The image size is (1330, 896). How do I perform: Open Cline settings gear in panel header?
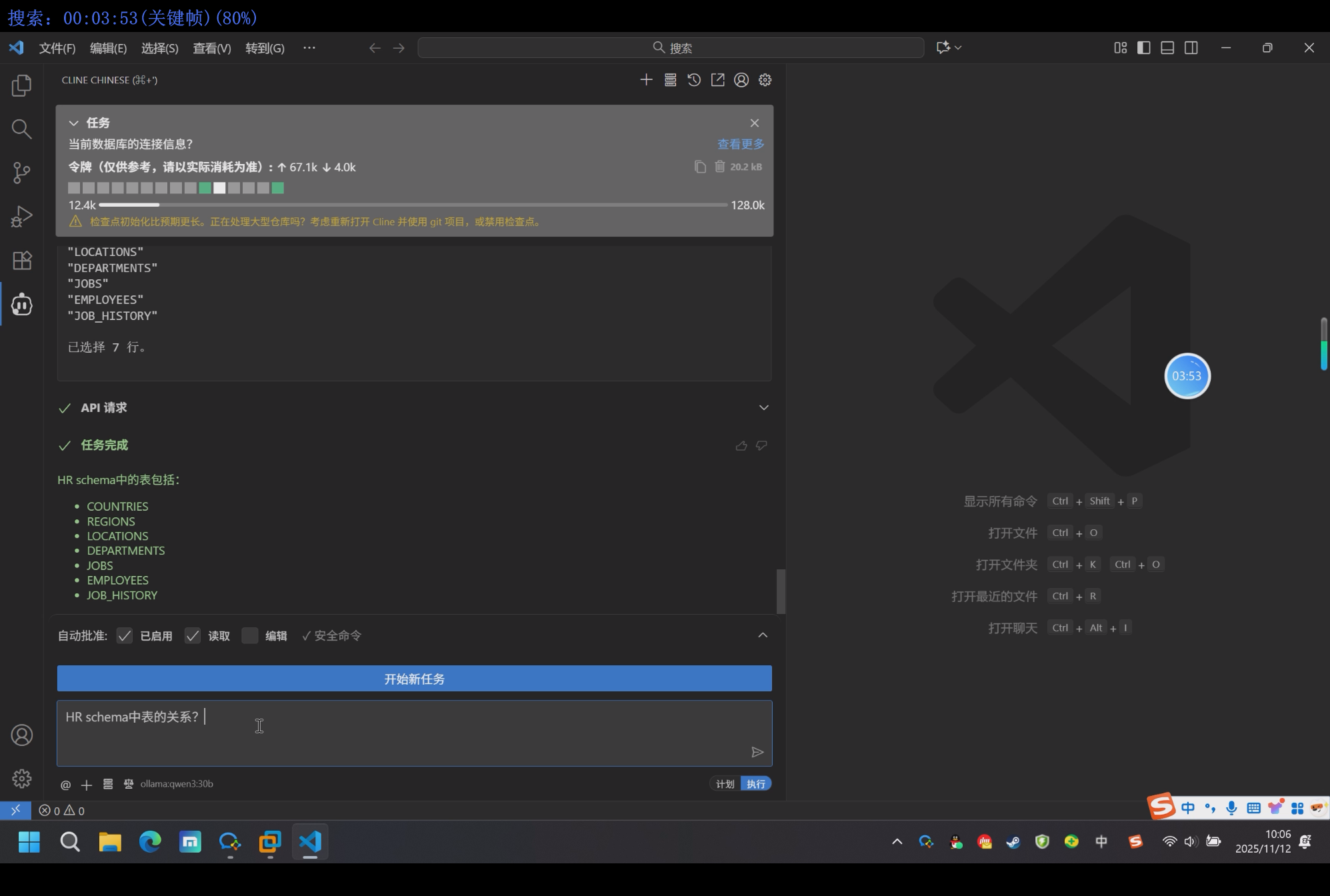click(x=765, y=80)
